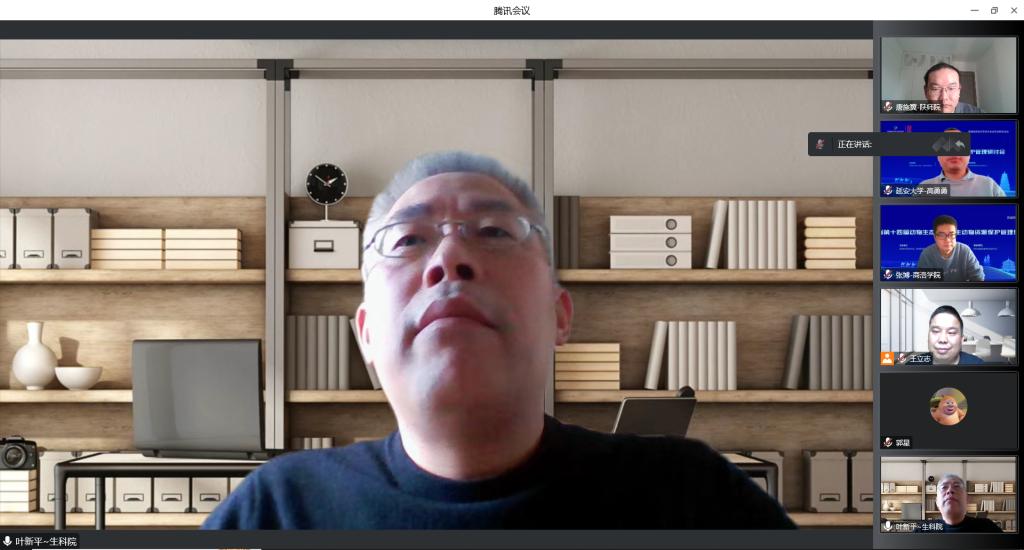Click microphone icon on 叶新平 thumbnail
The height and width of the screenshot is (550, 1024).
point(888,526)
